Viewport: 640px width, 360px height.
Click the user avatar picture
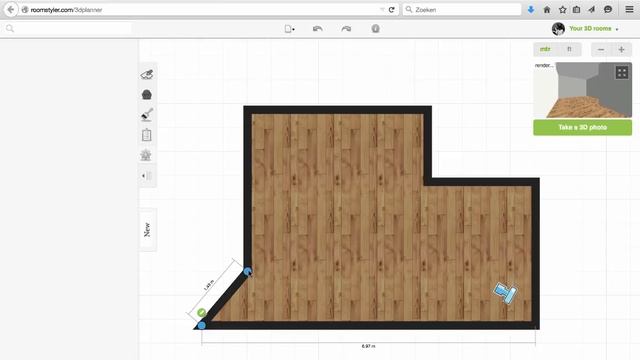tap(558, 29)
